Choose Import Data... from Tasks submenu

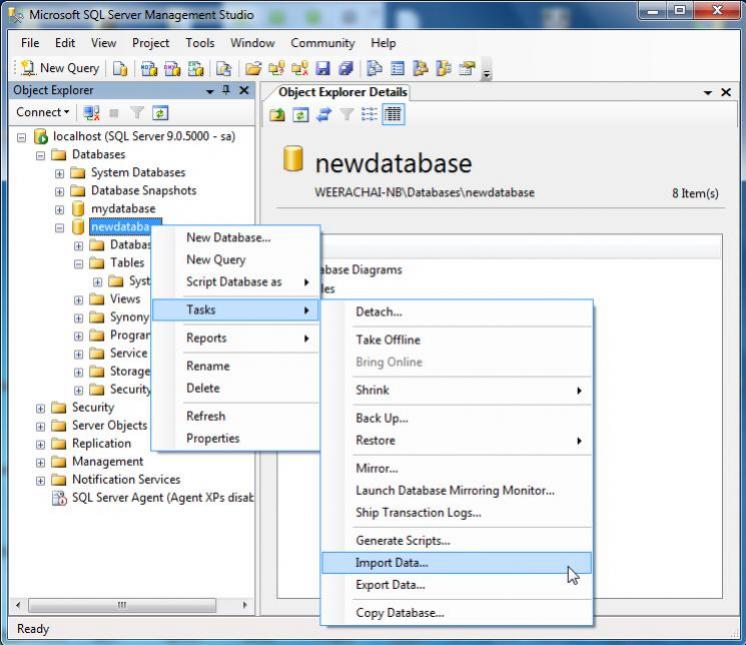tap(457, 563)
